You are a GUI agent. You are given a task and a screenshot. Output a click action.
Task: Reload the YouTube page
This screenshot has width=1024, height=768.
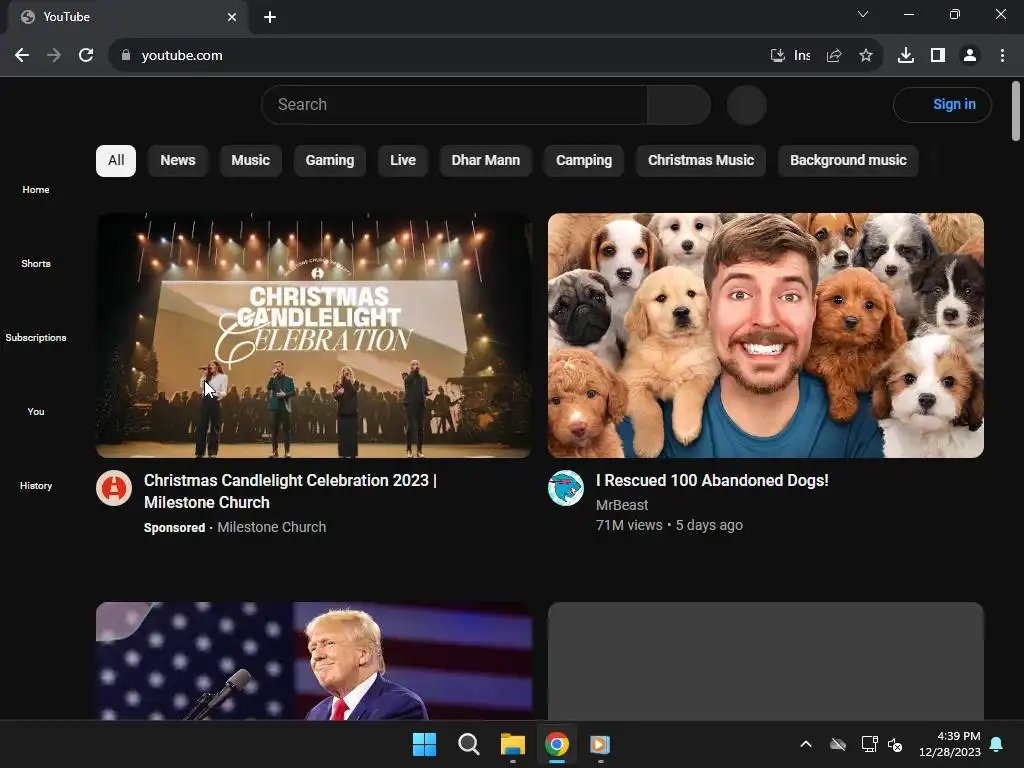(x=86, y=56)
